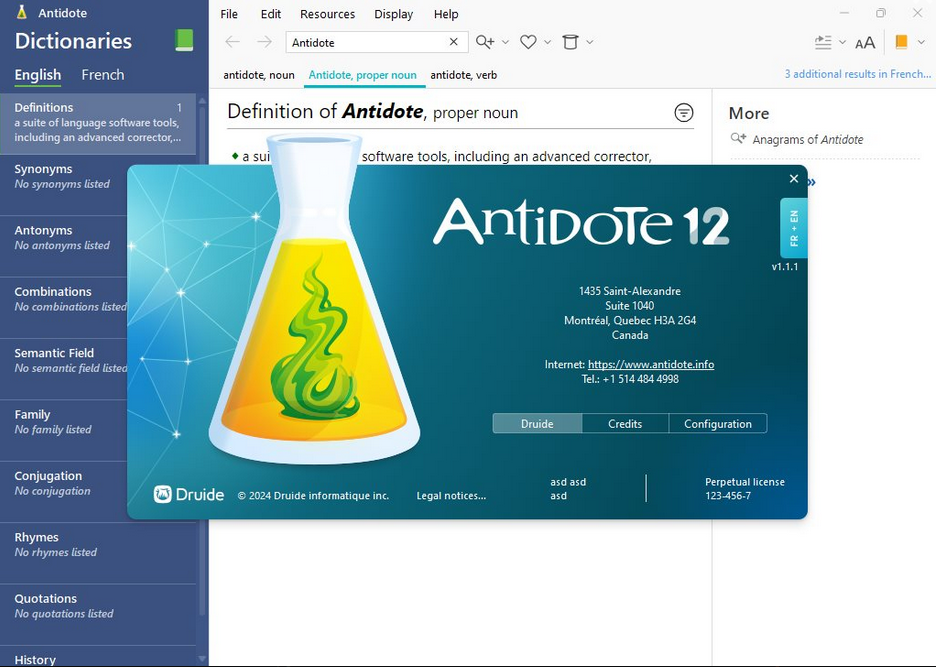The width and height of the screenshot is (936, 667).
Task: Open the Display menu
Action: [x=393, y=14]
